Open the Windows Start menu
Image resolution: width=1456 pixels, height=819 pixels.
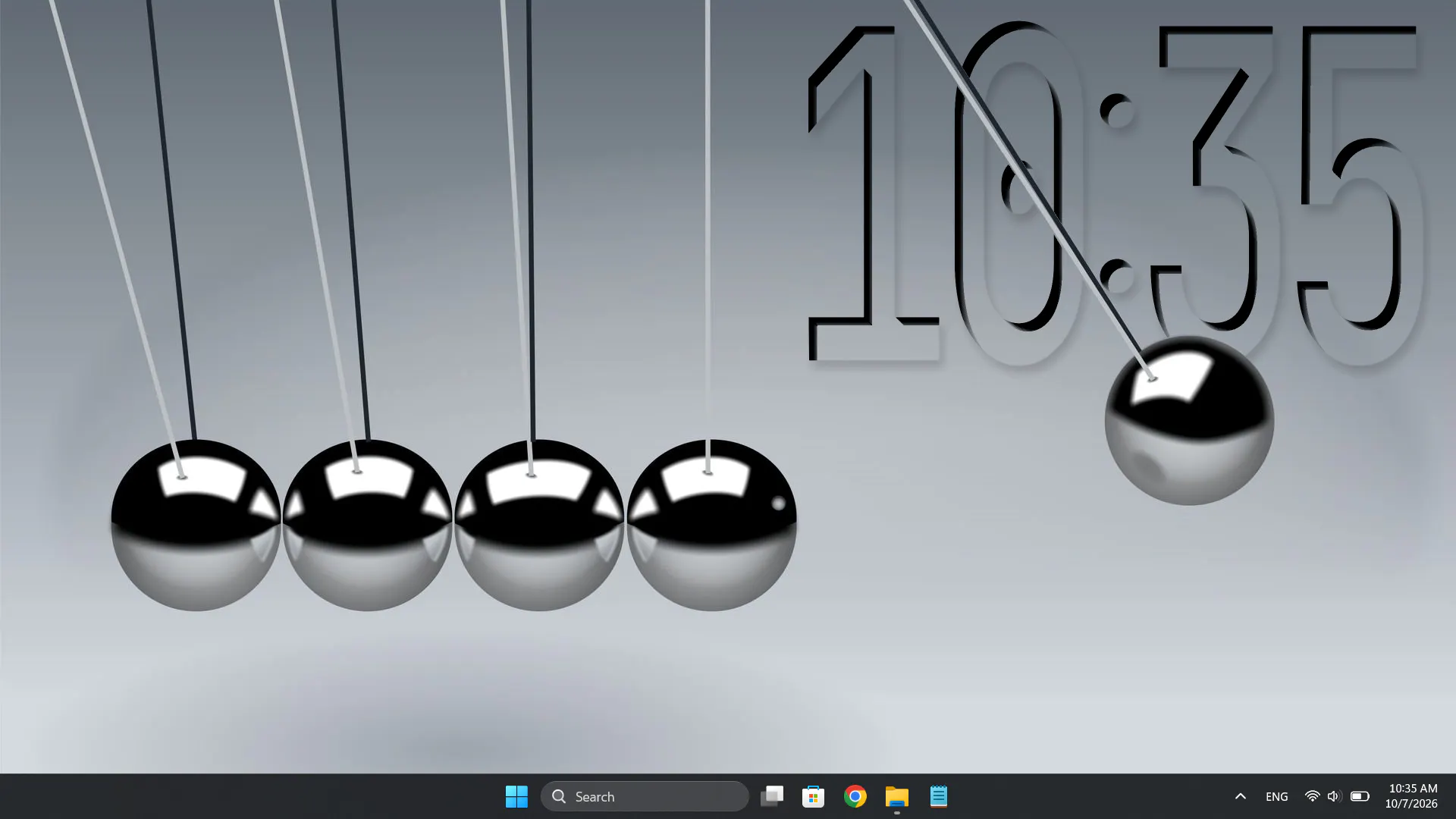pos(516,796)
